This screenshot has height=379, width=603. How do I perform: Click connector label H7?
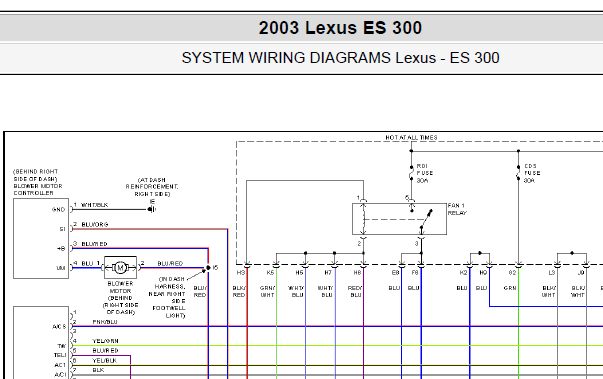click(328, 273)
